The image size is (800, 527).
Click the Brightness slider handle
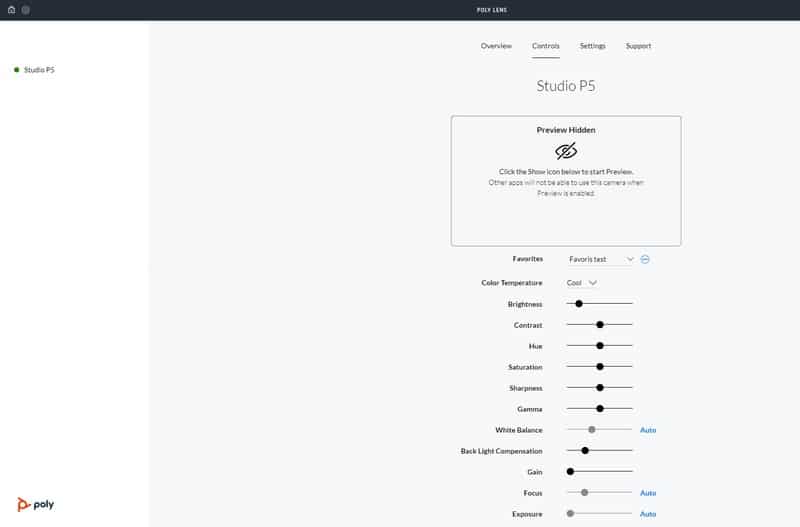pyautogui.click(x=579, y=304)
